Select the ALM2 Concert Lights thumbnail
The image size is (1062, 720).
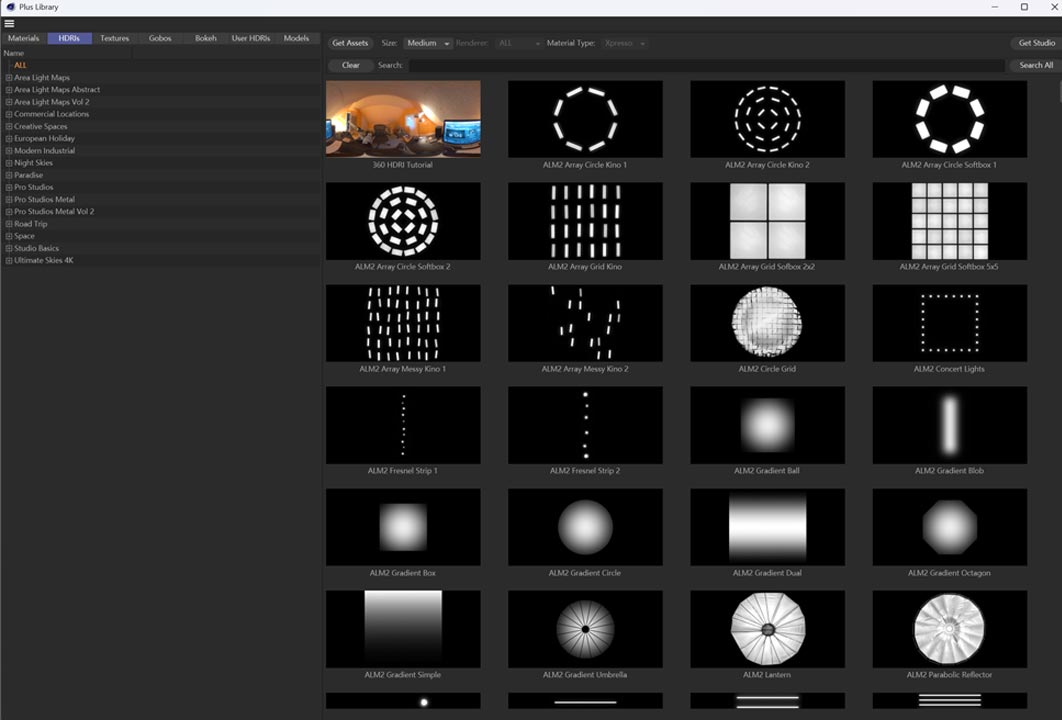tap(949, 323)
